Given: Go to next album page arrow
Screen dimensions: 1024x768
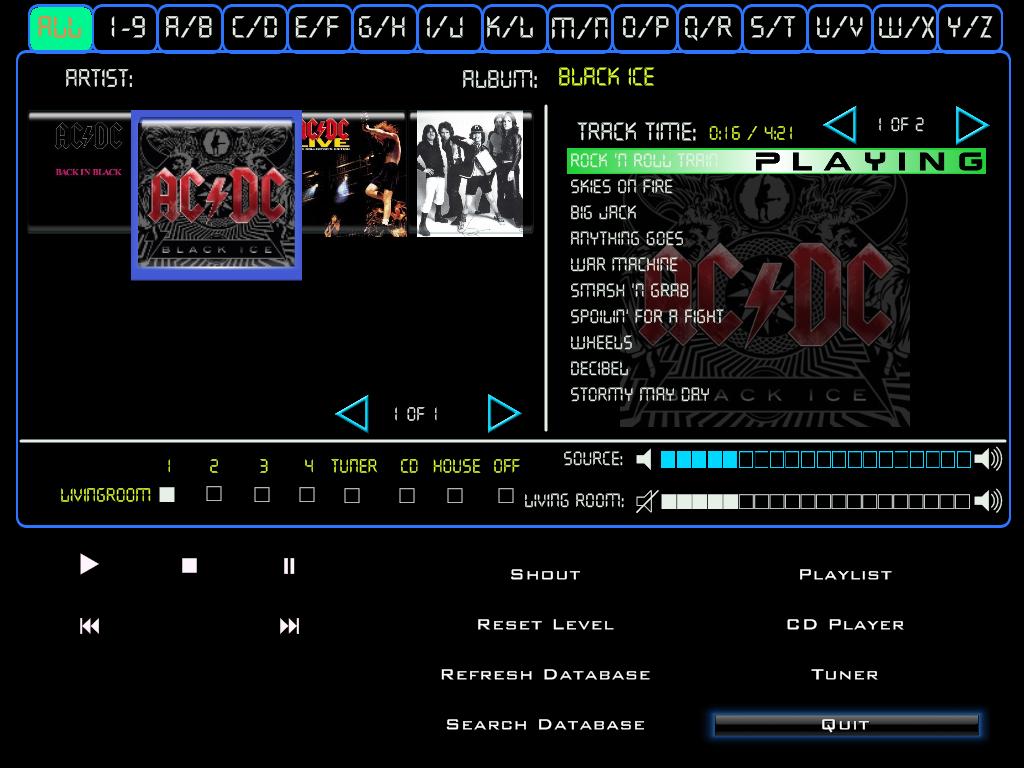Looking at the screenshot, I should tap(504, 413).
